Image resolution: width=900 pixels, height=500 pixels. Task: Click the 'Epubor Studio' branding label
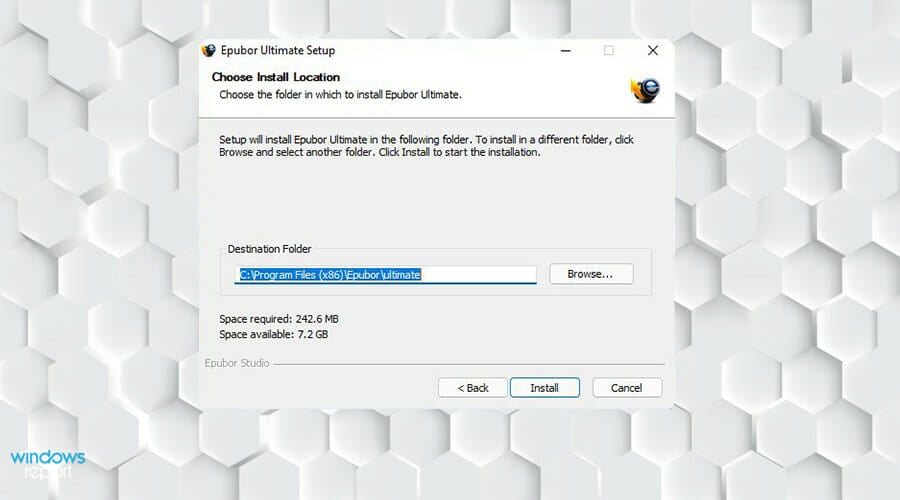[237, 363]
